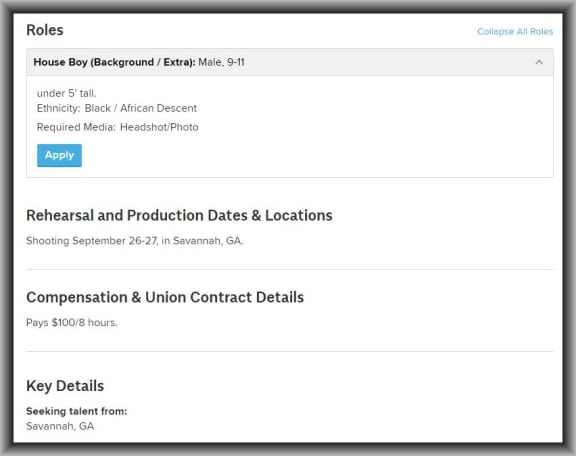Image resolution: width=576 pixels, height=456 pixels.
Task: Click the Collapse All Roles link
Action: [515, 32]
